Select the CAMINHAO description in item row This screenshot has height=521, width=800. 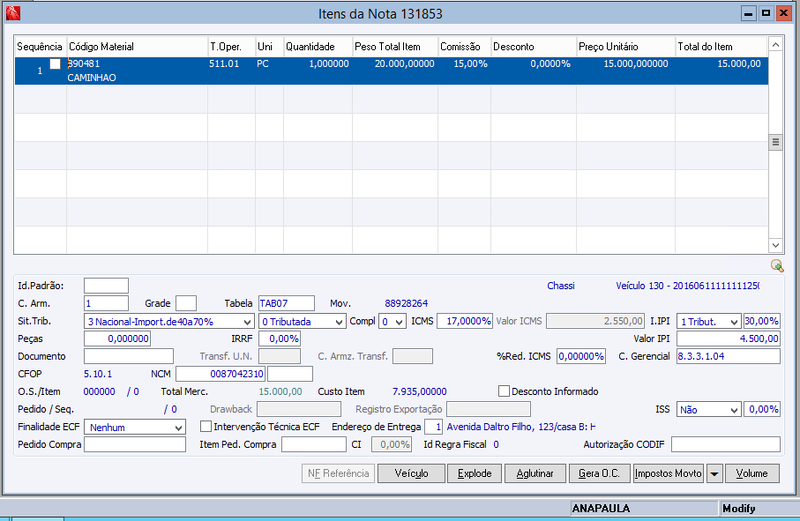[x=92, y=78]
